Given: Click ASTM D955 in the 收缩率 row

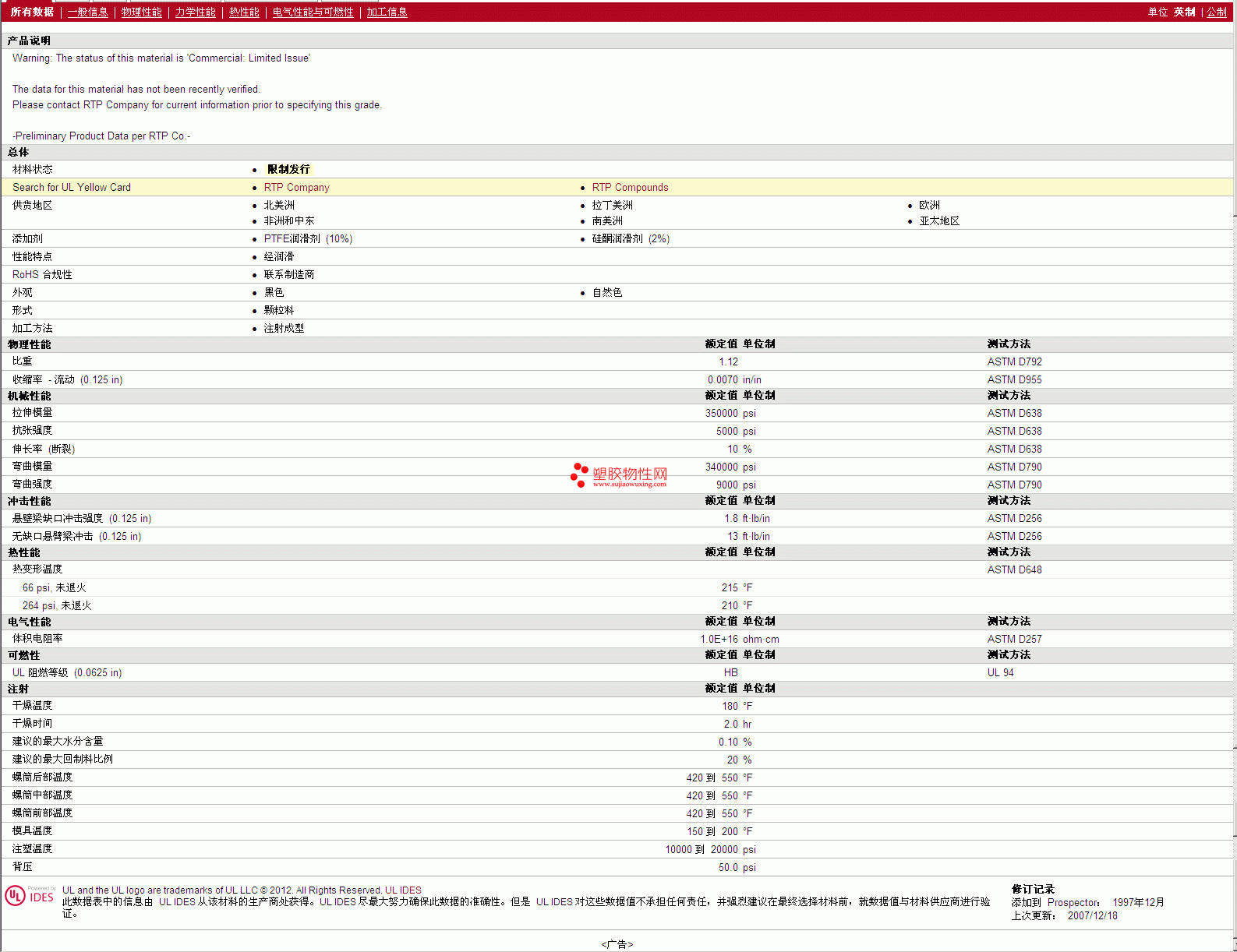Looking at the screenshot, I should point(1014,380).
